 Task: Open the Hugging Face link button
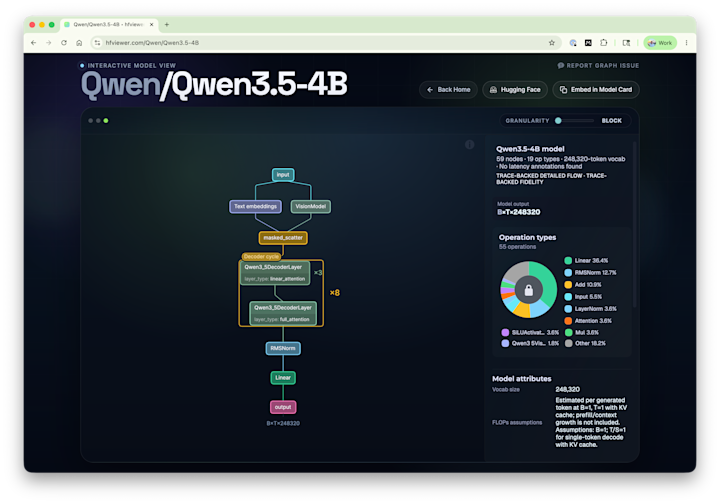(515, 90)
